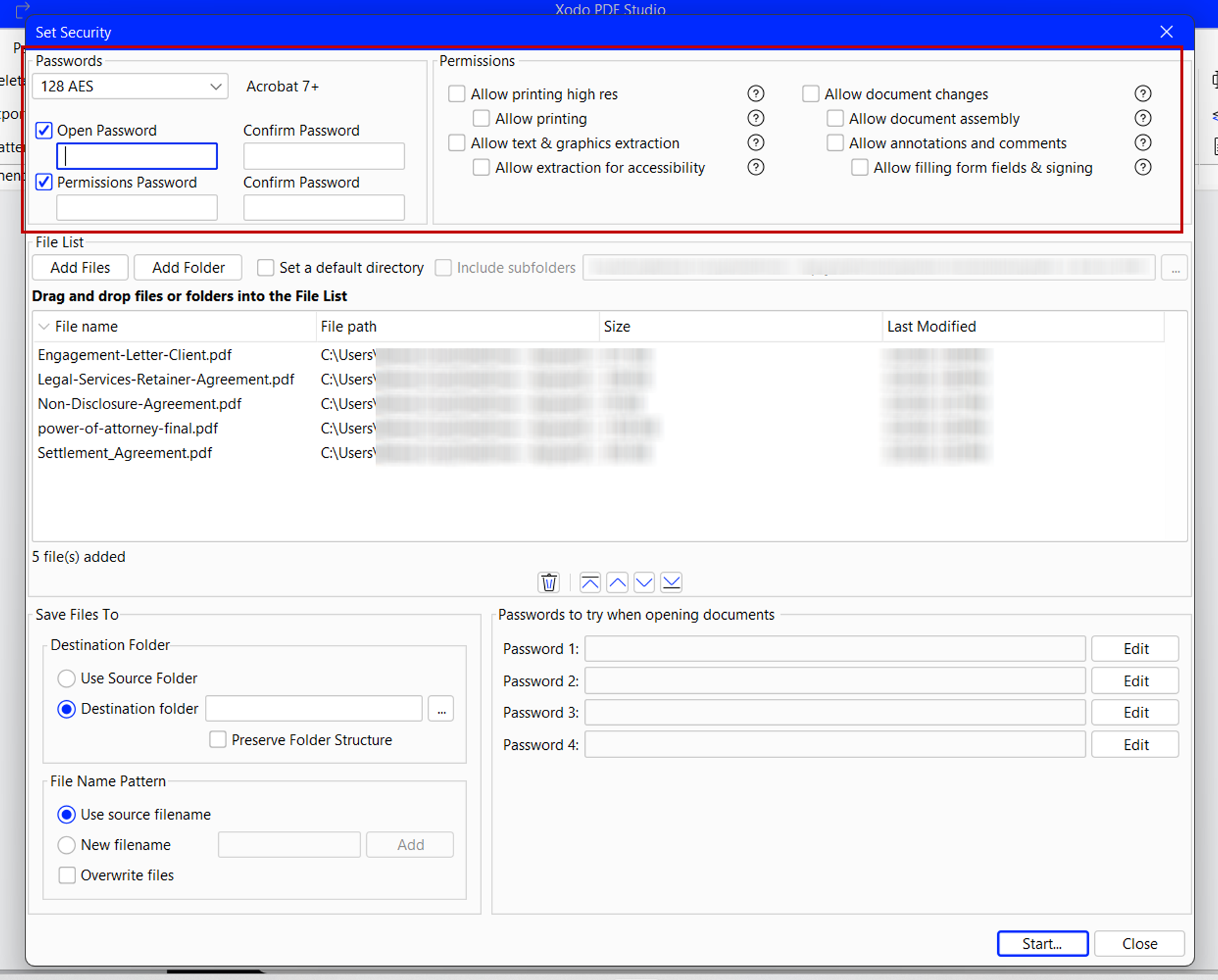1218x980 pixels.
Task: Click the Start... button
Action: coord(1042,944)
